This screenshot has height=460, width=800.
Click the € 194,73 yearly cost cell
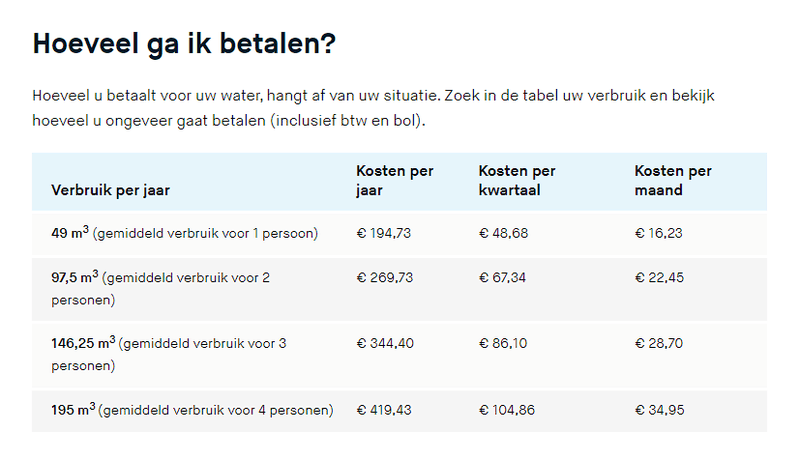coord(384,233)
